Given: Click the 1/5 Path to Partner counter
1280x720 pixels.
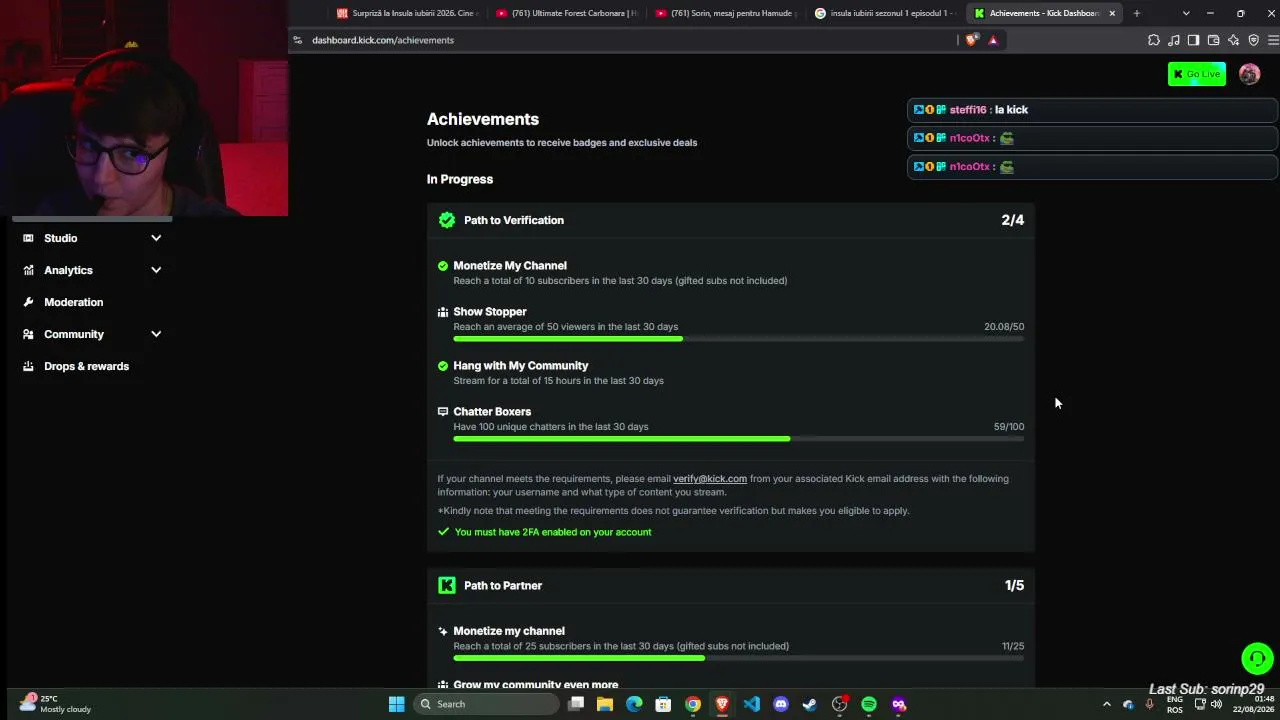Looking at the screenshot, I should point(1014,585).
